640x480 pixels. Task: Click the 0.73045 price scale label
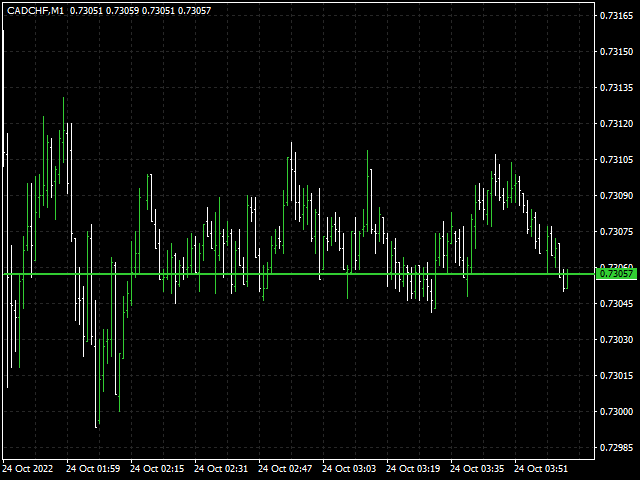click(616, 303)
